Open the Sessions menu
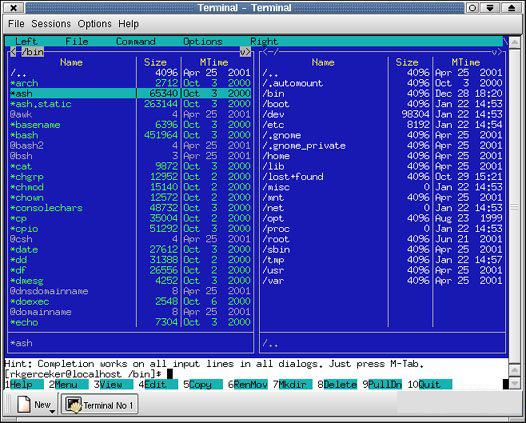526x423 pixels. pos(51,24)
